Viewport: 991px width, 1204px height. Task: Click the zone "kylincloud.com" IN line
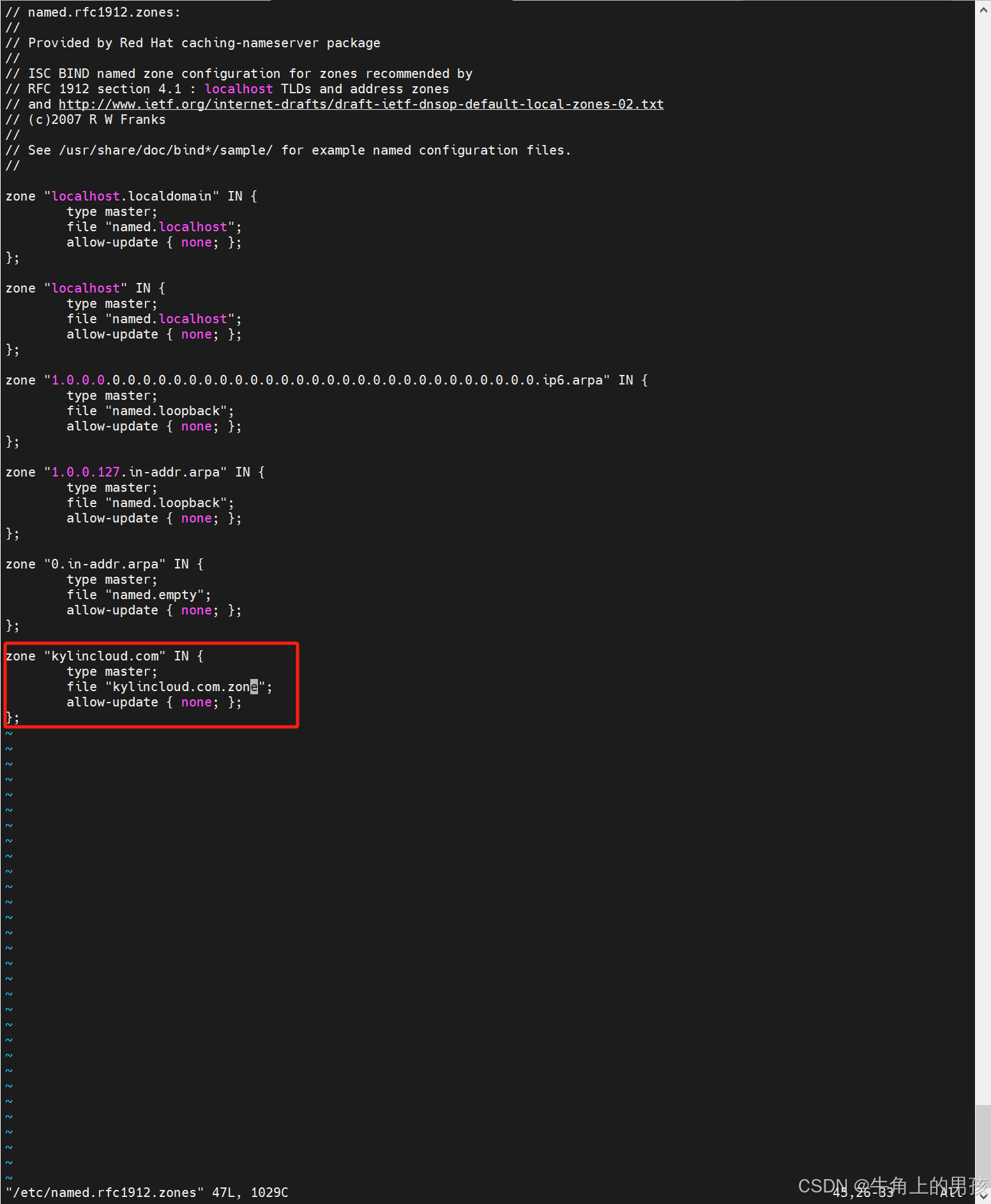[105, 656]
